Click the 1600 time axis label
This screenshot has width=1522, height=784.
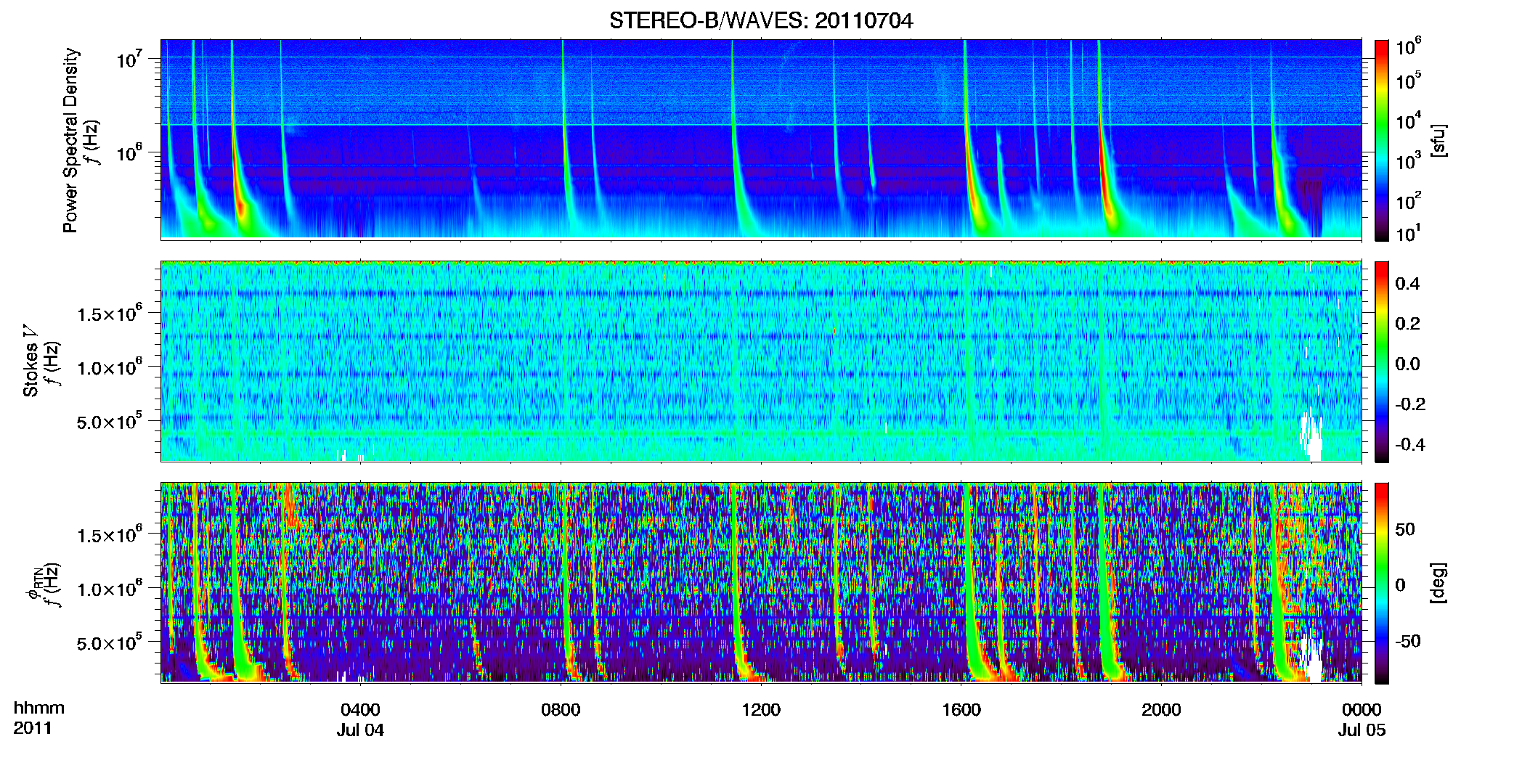(x=961, y=710)
